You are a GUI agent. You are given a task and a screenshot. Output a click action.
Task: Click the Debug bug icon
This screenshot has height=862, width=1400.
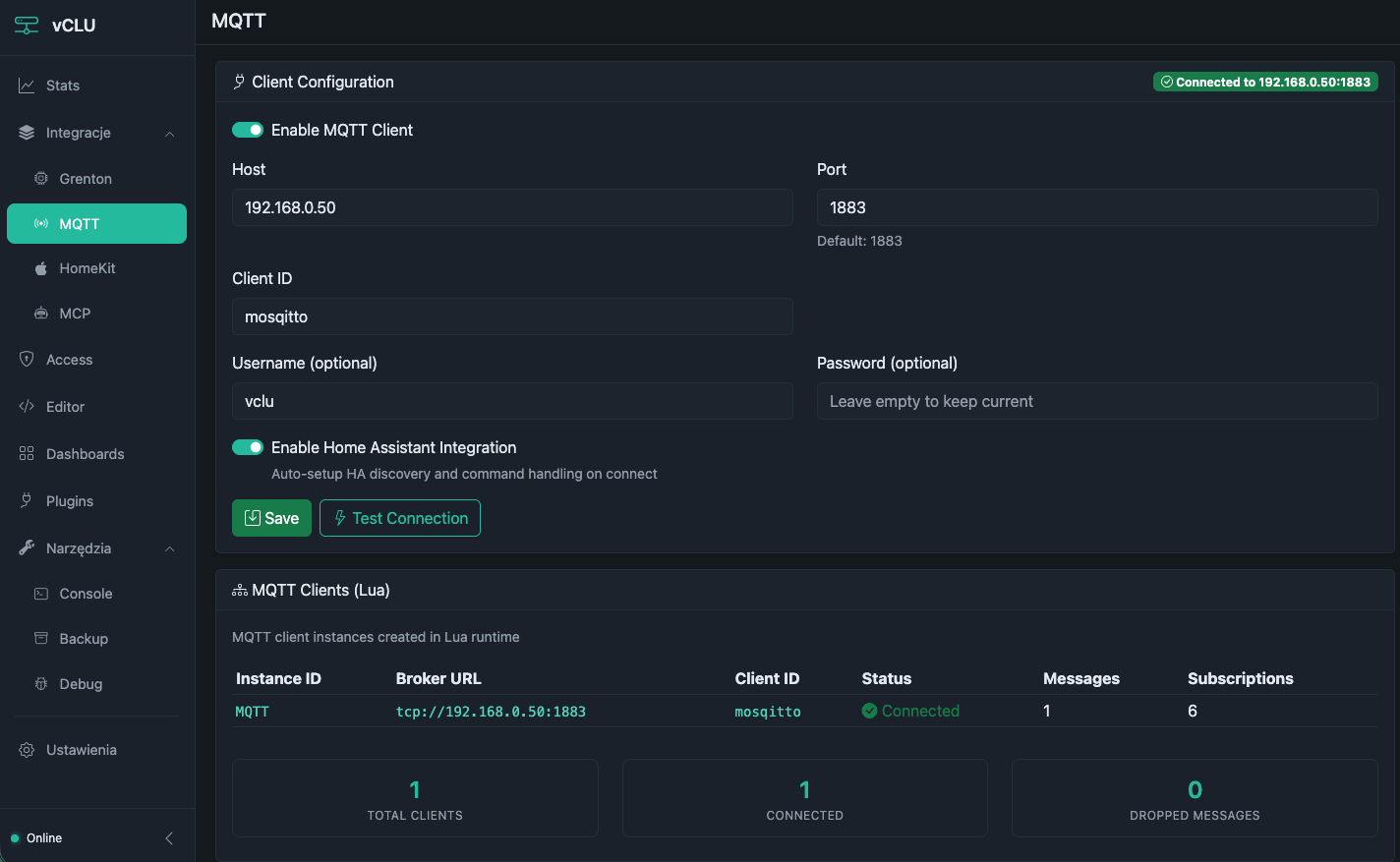point(41,684)
